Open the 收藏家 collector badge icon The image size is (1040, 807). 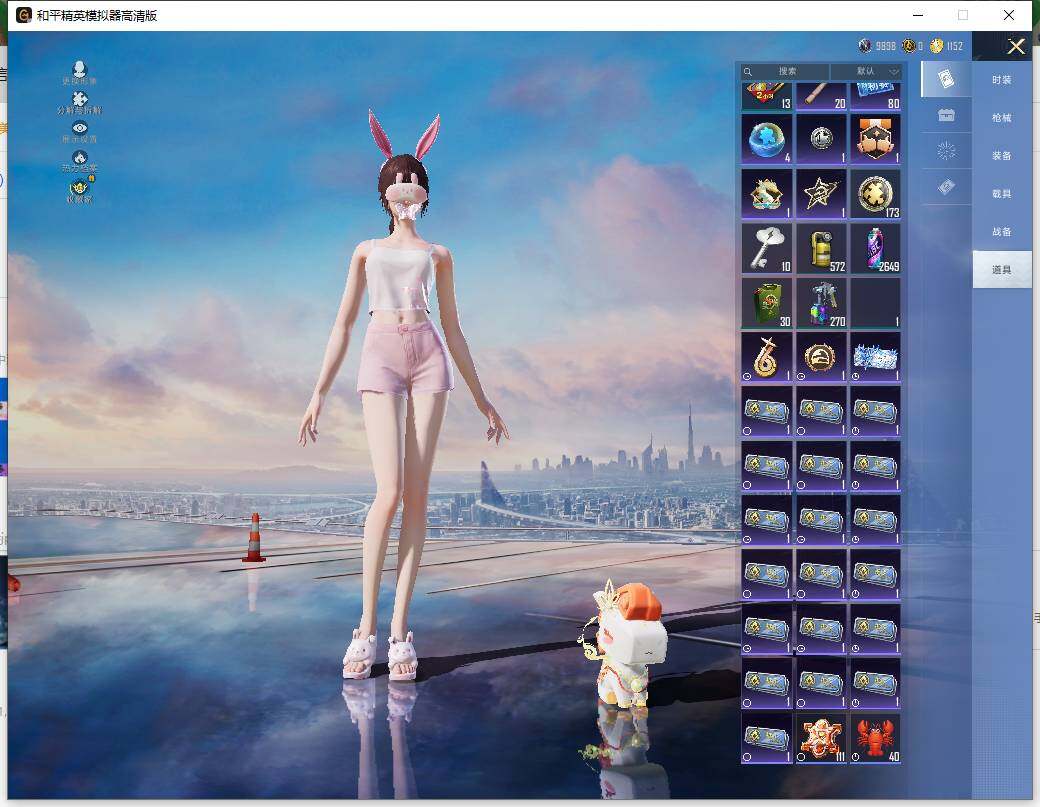coord(79,189)
